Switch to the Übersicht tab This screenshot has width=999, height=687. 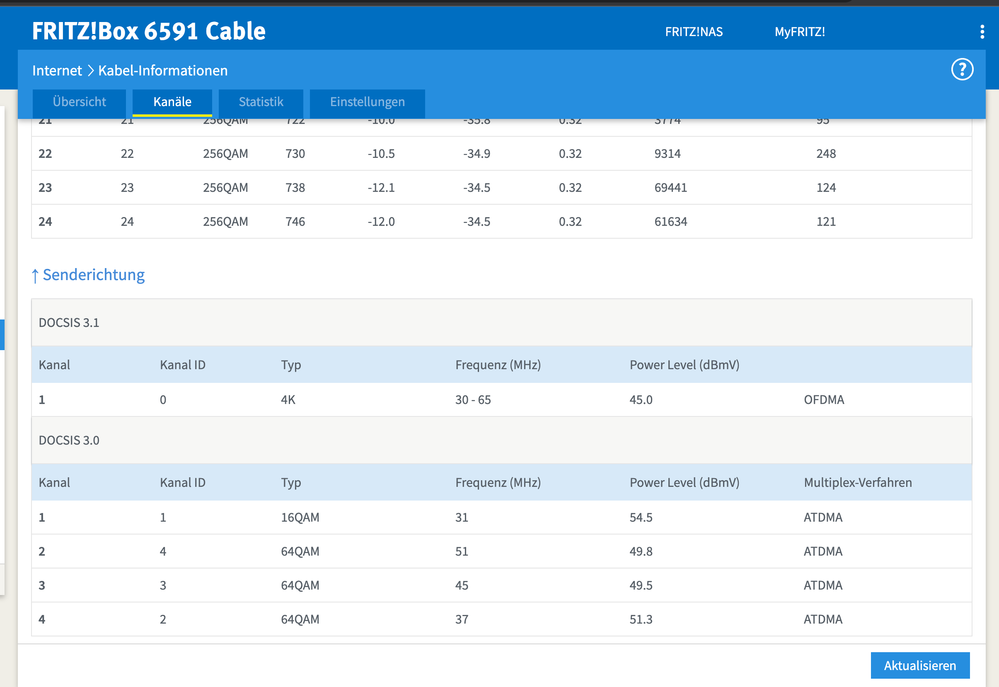tap(79, 102)
